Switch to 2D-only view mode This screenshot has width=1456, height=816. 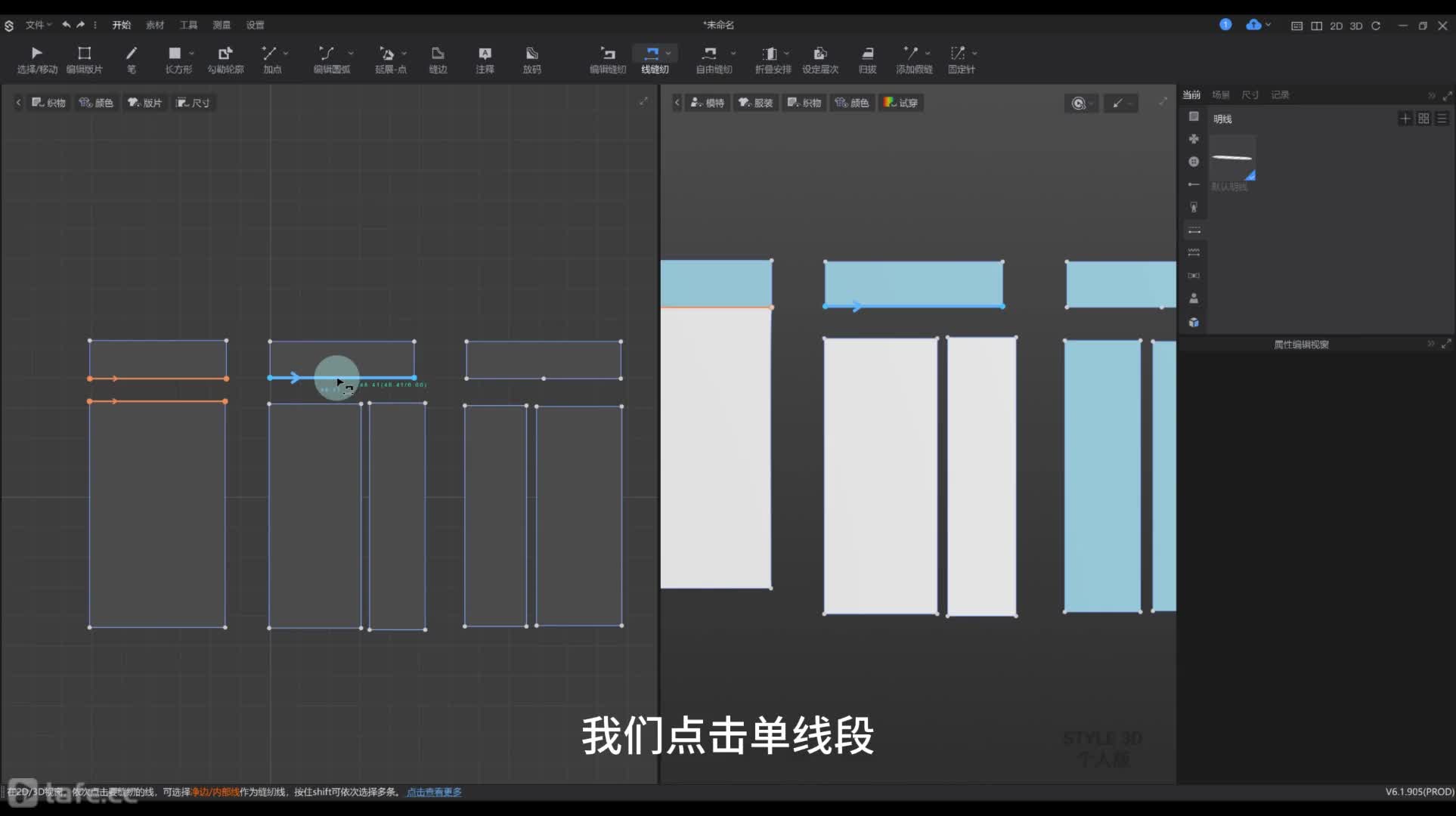coord(1337,26)
